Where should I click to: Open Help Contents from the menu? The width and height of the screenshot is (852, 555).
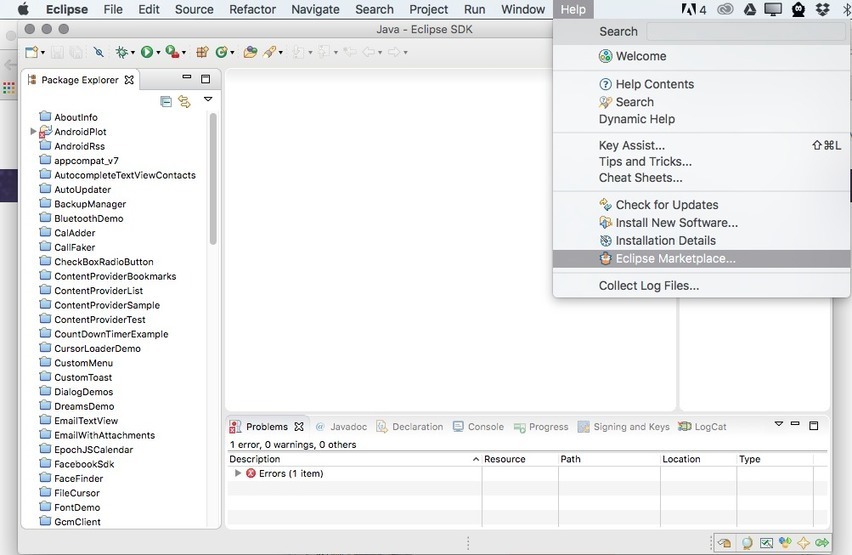point(701,84)
